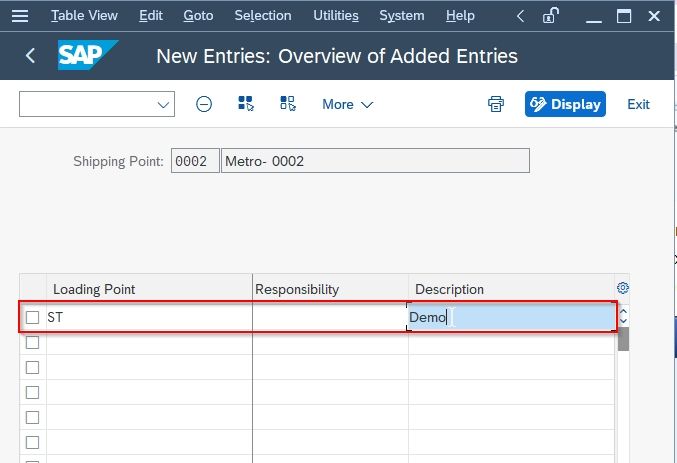Click the Display button
The image size is (677, 463).
565,104
